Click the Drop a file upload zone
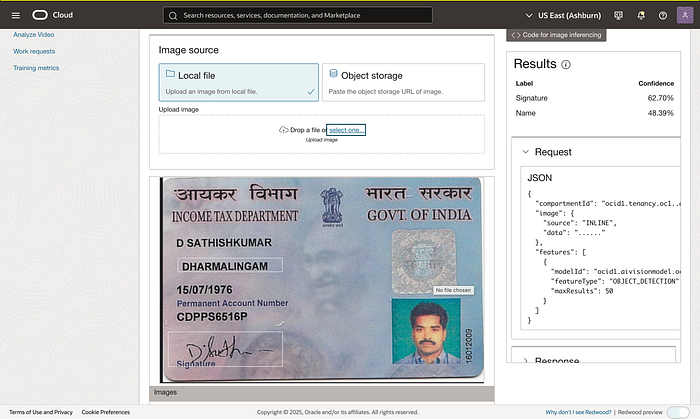The width and height of the screenshot is (700, 419). pos(321,134)
